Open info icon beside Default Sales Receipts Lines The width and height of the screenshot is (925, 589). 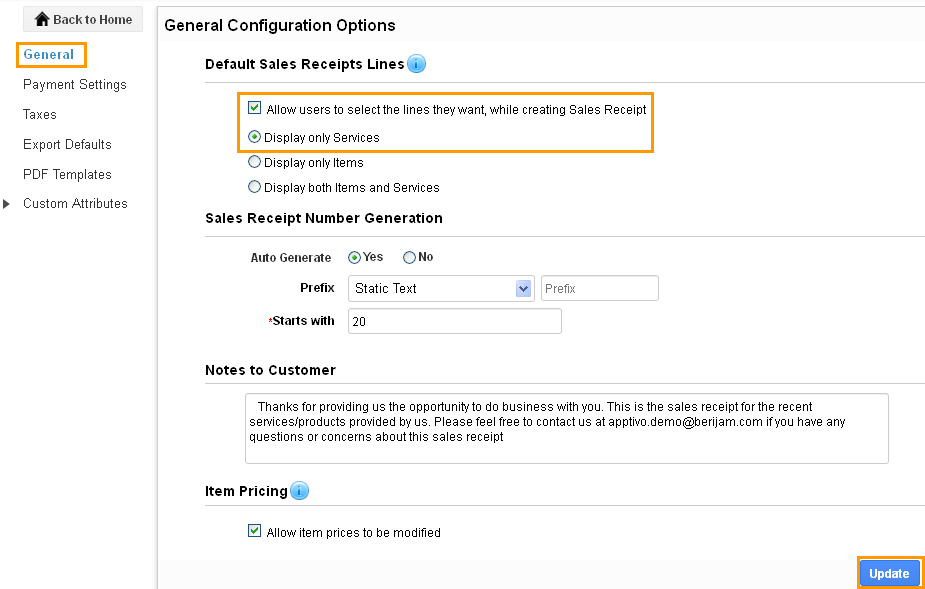[416, 64]
